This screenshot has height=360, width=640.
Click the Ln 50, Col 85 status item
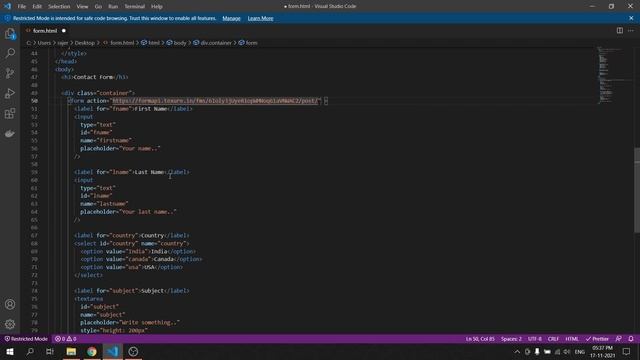(x=480, y=339)
